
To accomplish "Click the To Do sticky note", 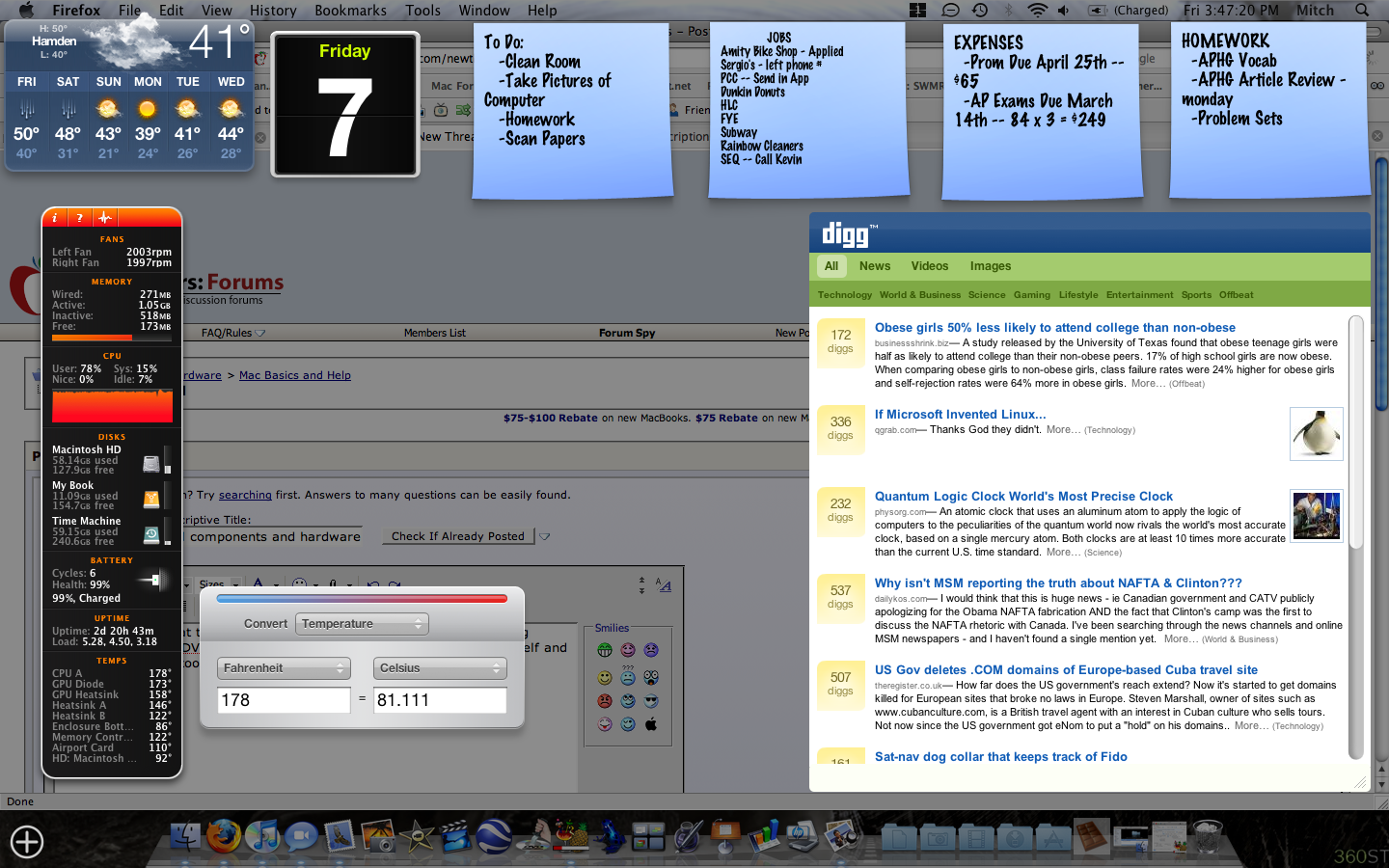I will [x=572, y=111].
